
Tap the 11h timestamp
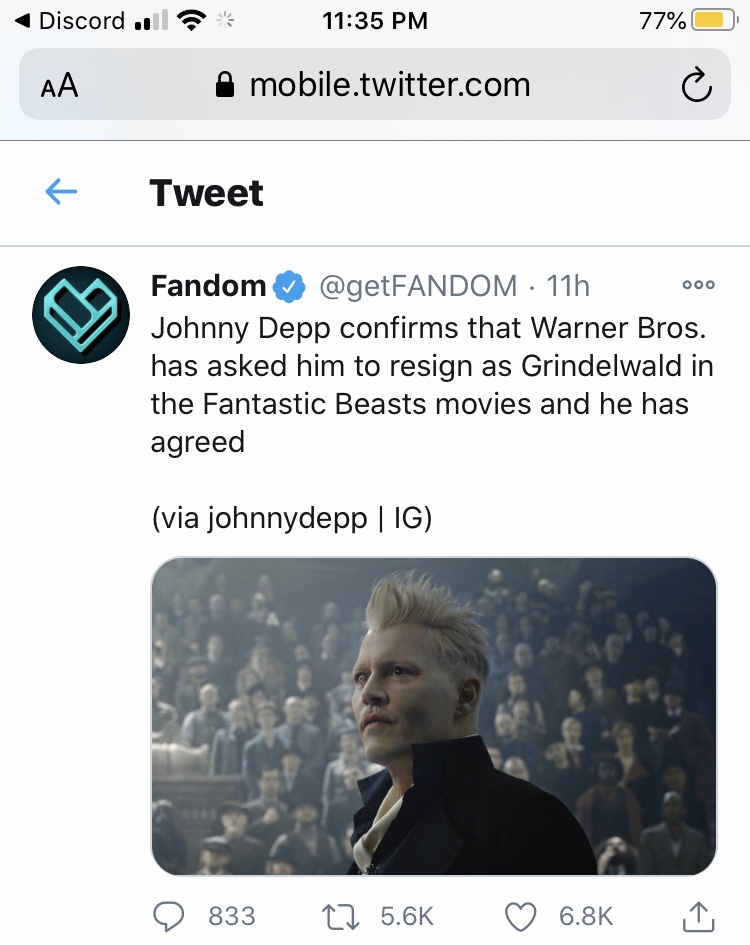pyautogui.click(x=568, y=286)
